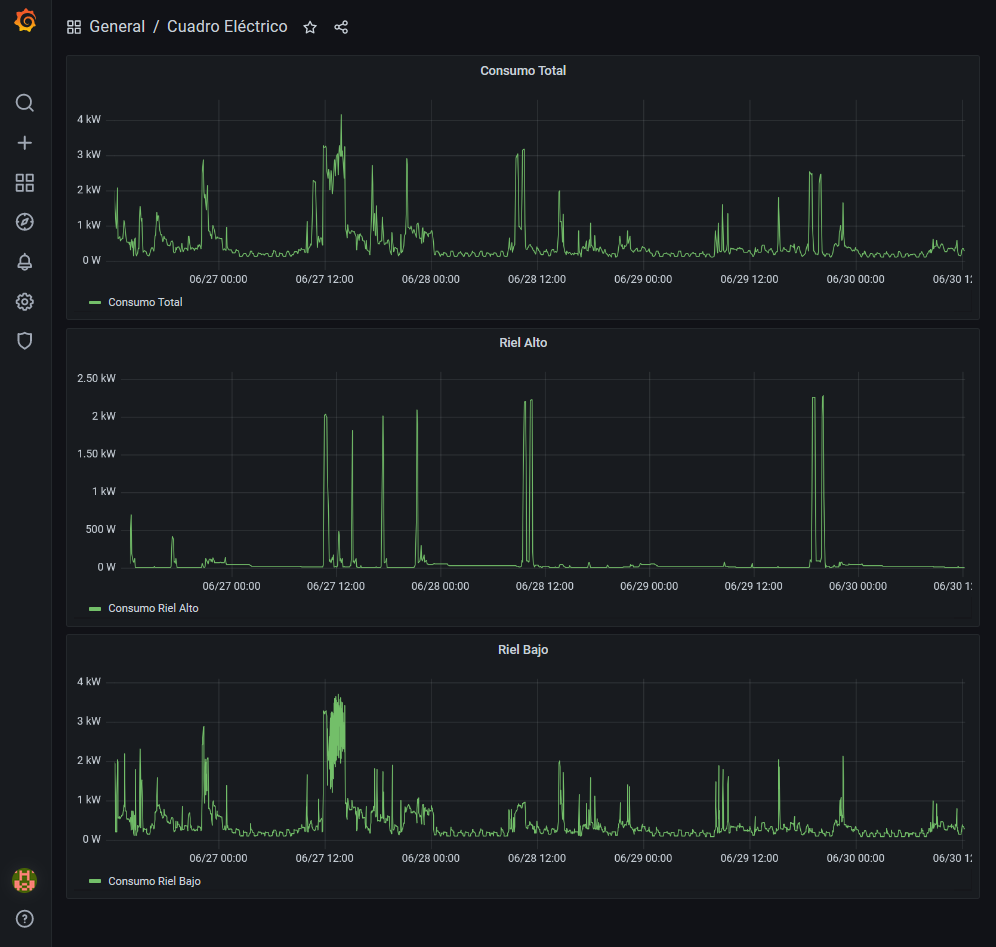Click the 06/29 00:00 label under Riel Bajo
The height and width of the screenshot is (947, 996).
pyautogui.click(x=643, y=859)
